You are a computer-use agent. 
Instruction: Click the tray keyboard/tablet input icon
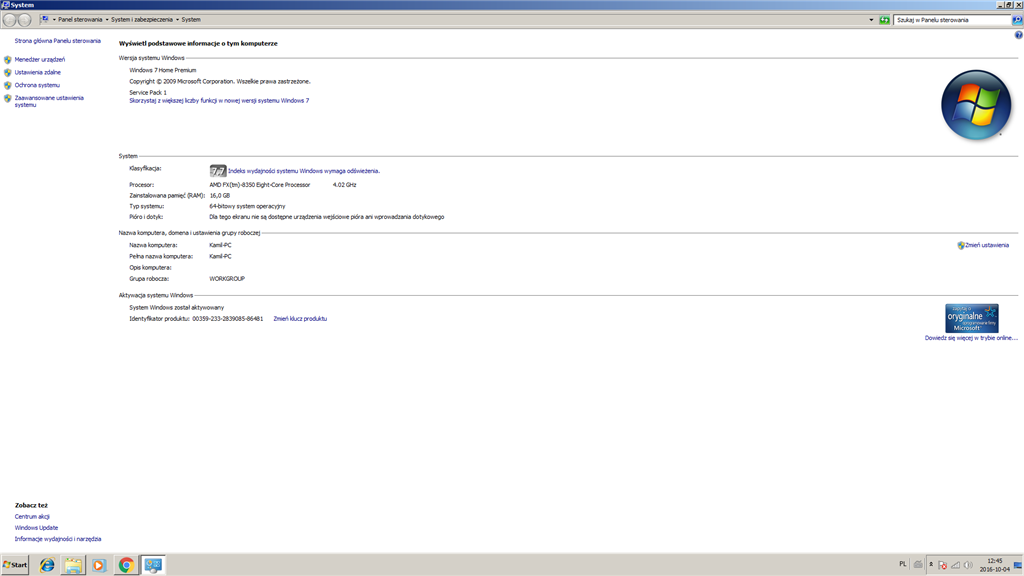point(918,564)
